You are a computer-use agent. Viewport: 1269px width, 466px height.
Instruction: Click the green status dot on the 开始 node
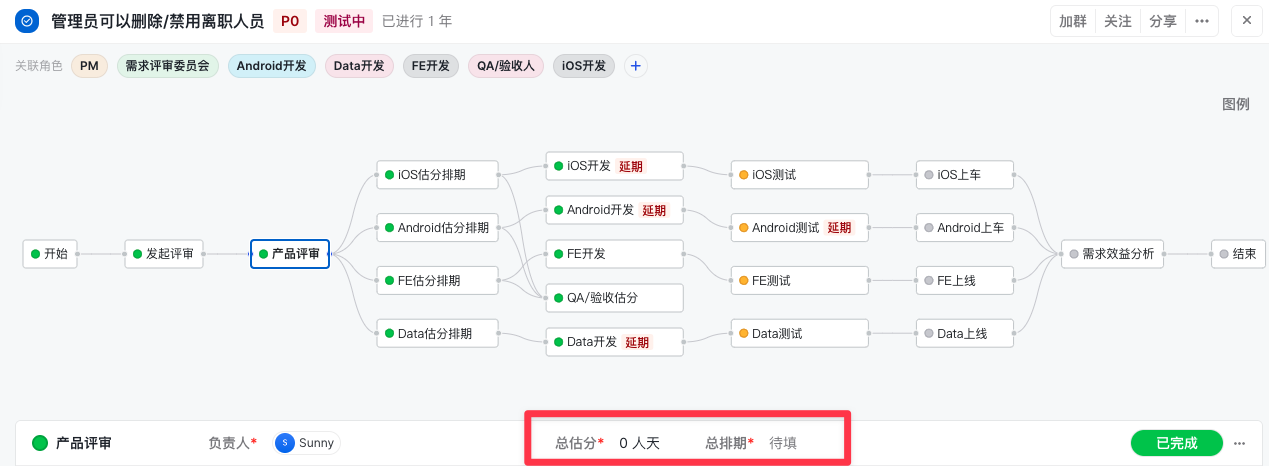(36, 254)
